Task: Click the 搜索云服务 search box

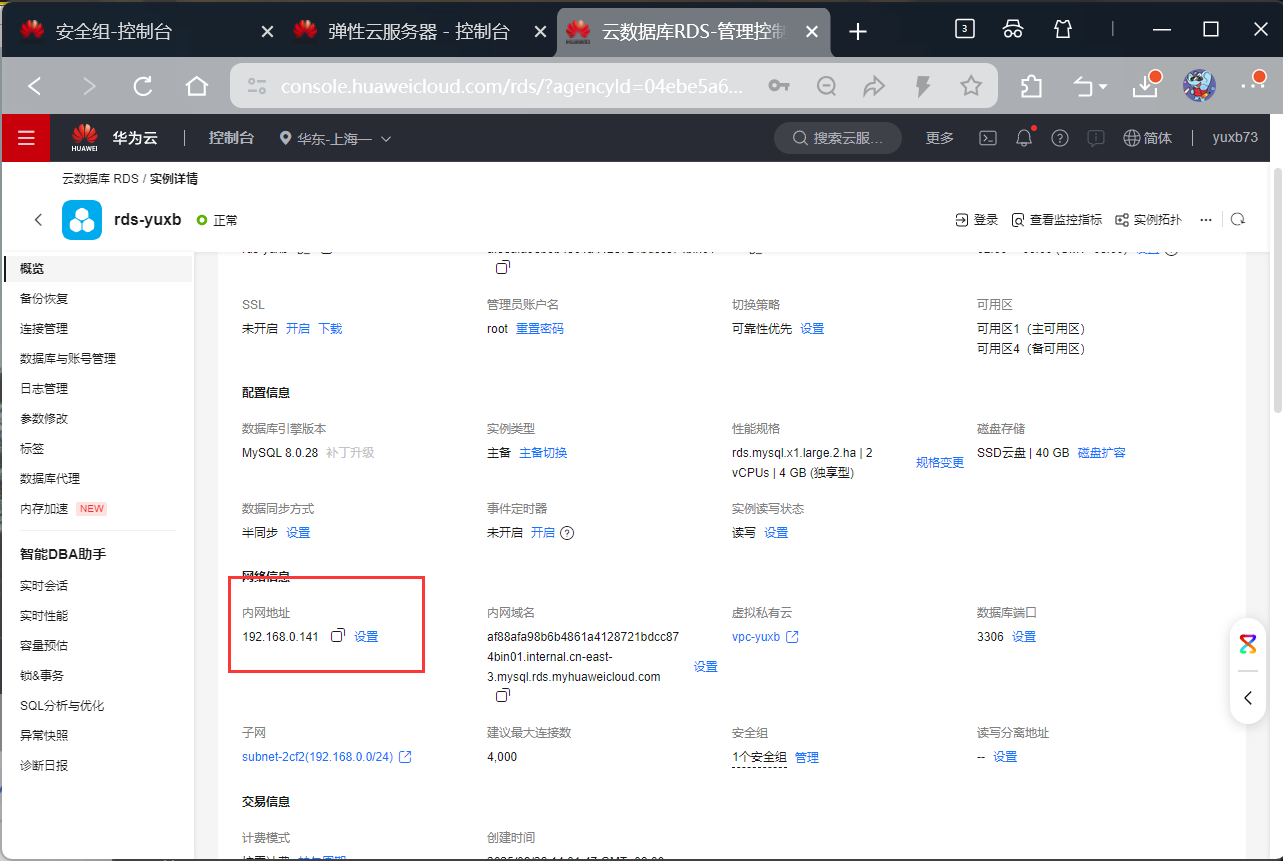Action: (x=838, y=138)
